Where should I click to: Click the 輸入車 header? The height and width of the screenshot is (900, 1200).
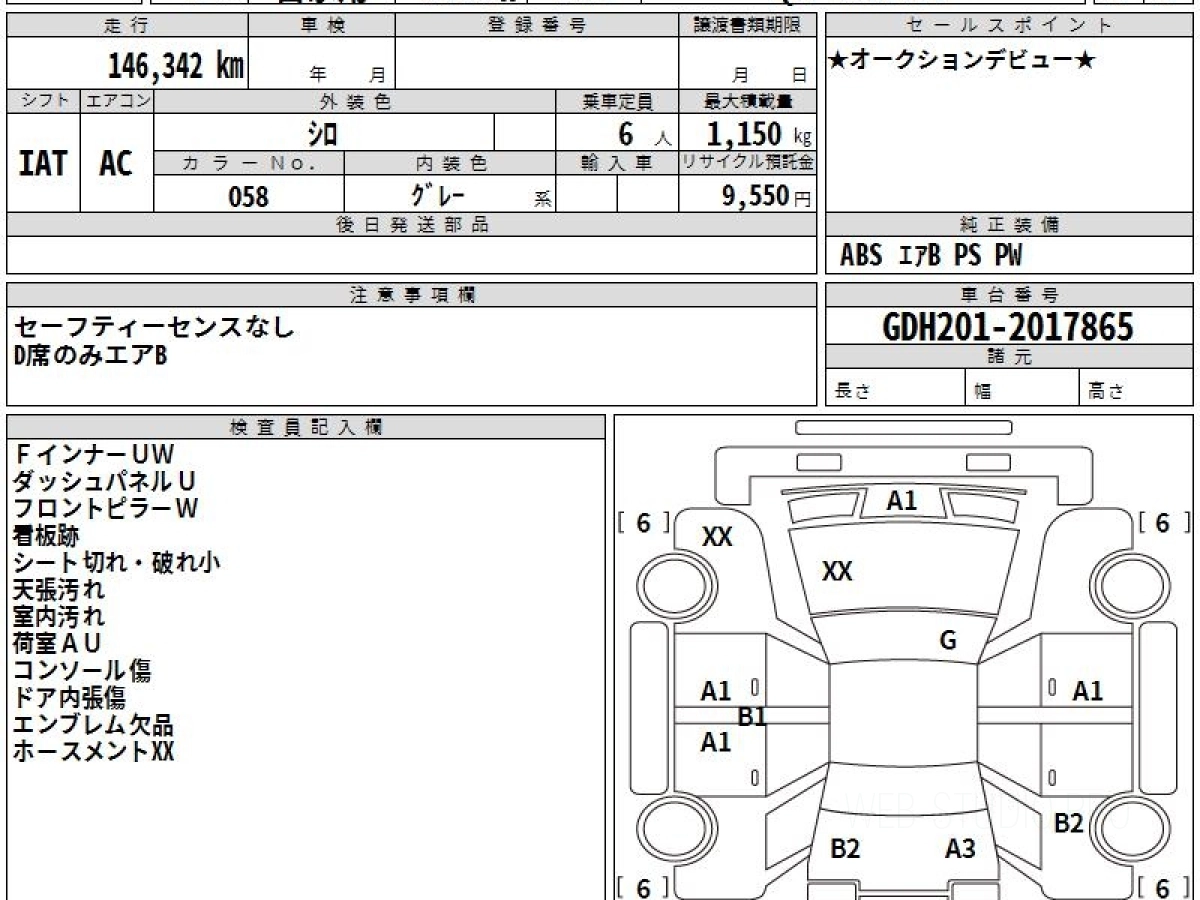(x=617, y=163)
